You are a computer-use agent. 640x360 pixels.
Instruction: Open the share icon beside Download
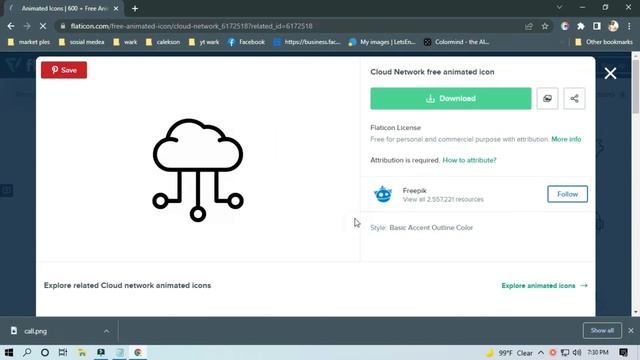574,98
